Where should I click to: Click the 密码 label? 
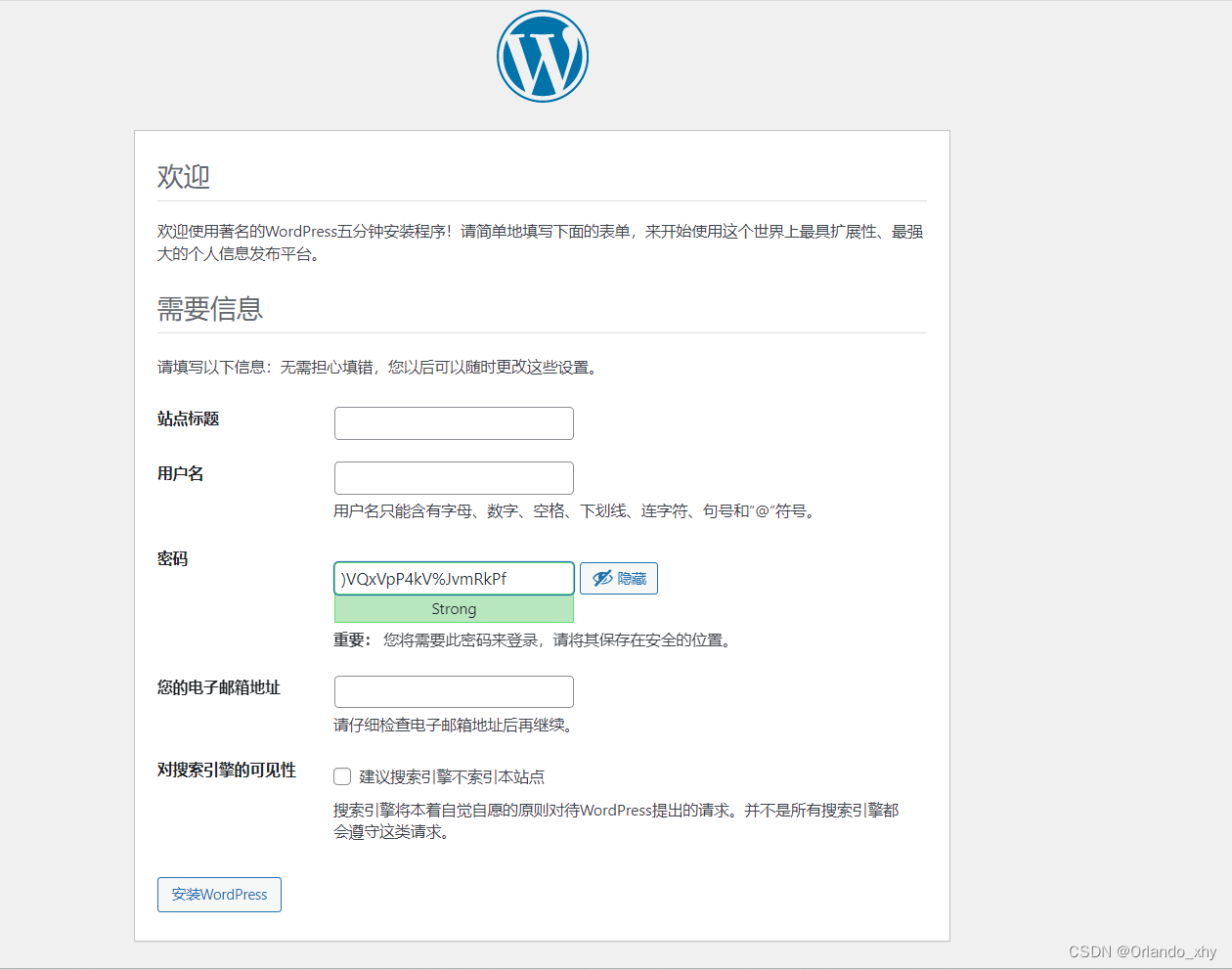click(172, 558)
